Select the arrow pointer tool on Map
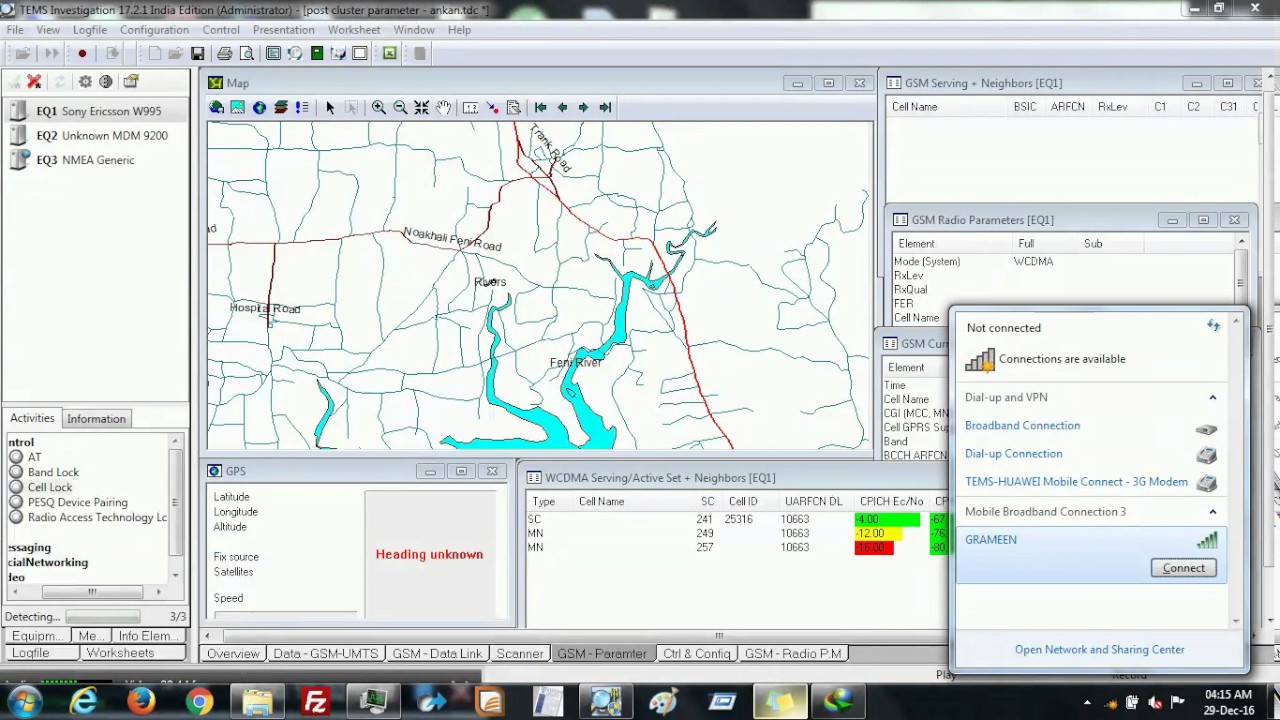The height and width of the screenshot is (720, 1280). point(330,107)
